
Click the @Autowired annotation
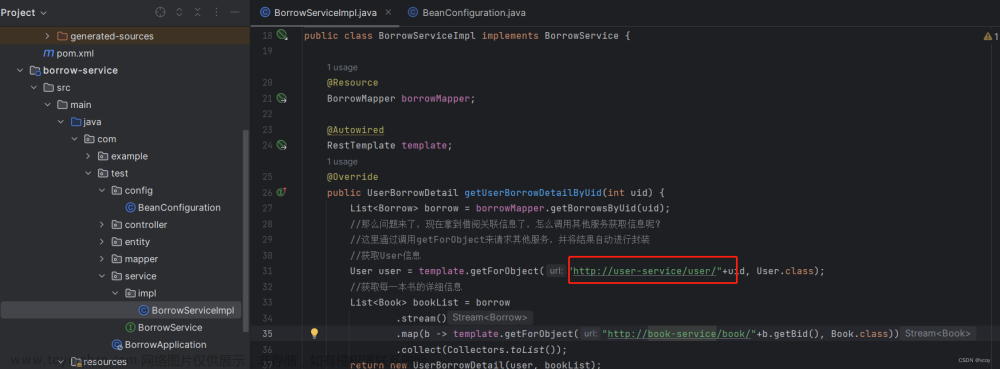(x=355, y=130)
